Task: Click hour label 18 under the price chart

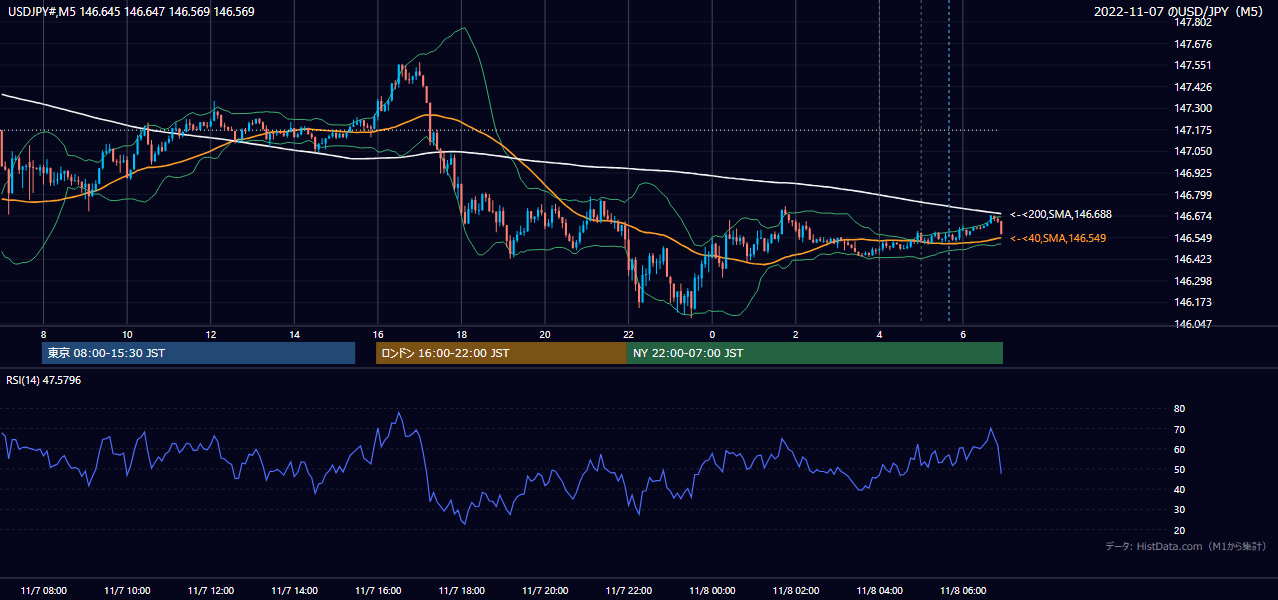Action: point(461,334)
